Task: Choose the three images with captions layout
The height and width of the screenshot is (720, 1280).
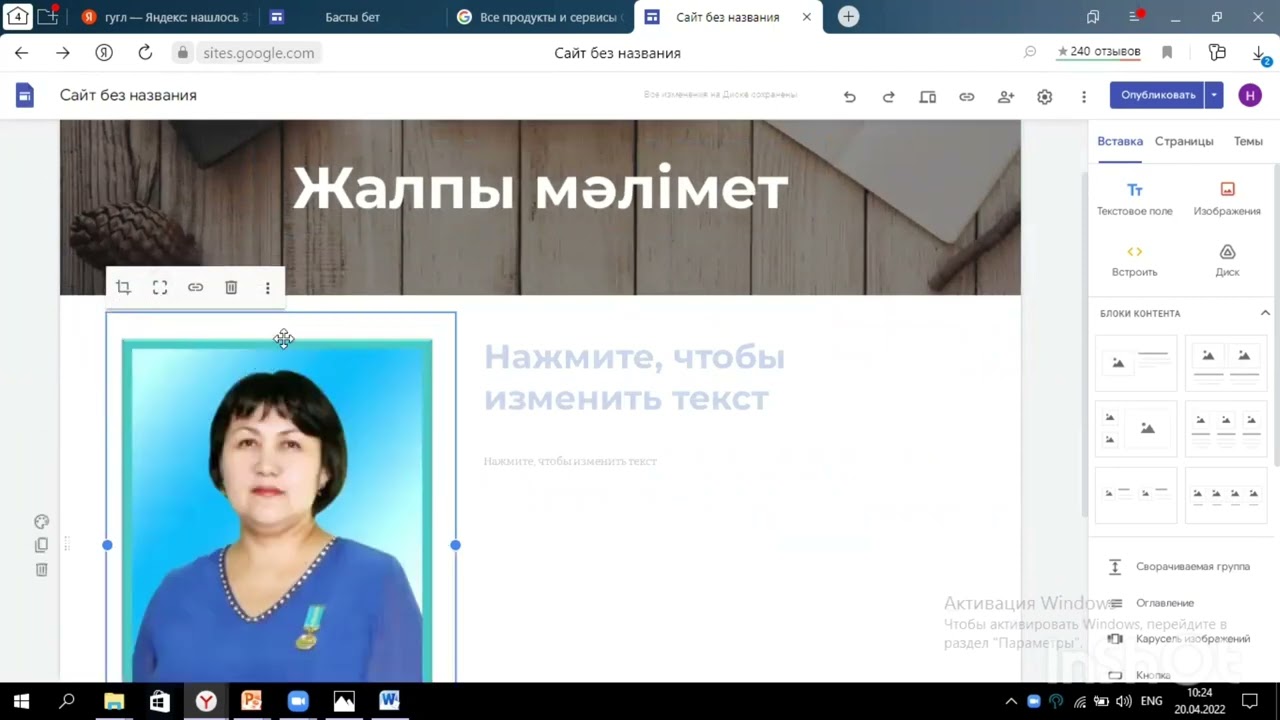Action: [1226, 429]
